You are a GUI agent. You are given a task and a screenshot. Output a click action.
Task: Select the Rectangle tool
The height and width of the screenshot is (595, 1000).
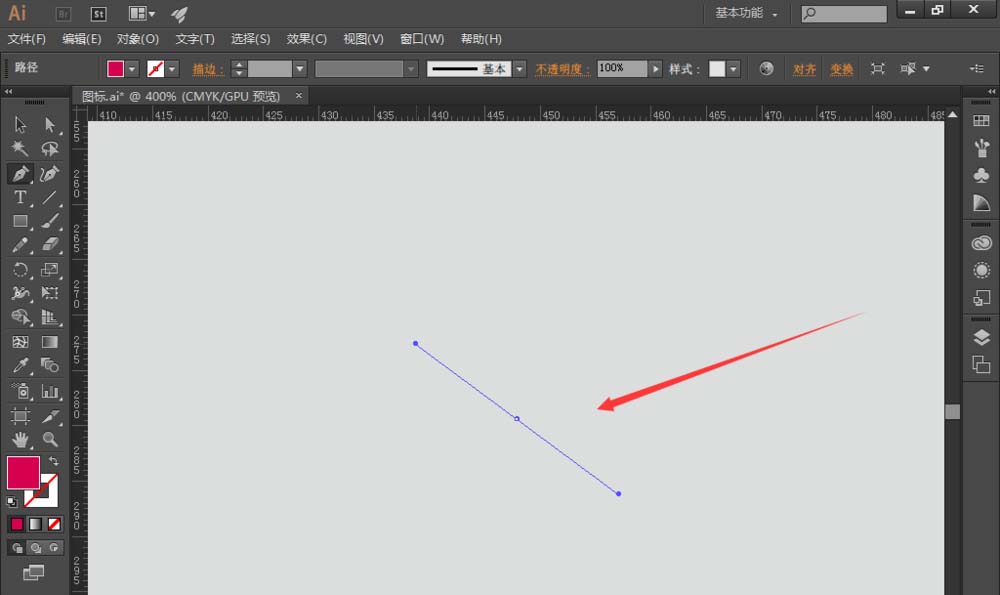[x=20, y=221]
